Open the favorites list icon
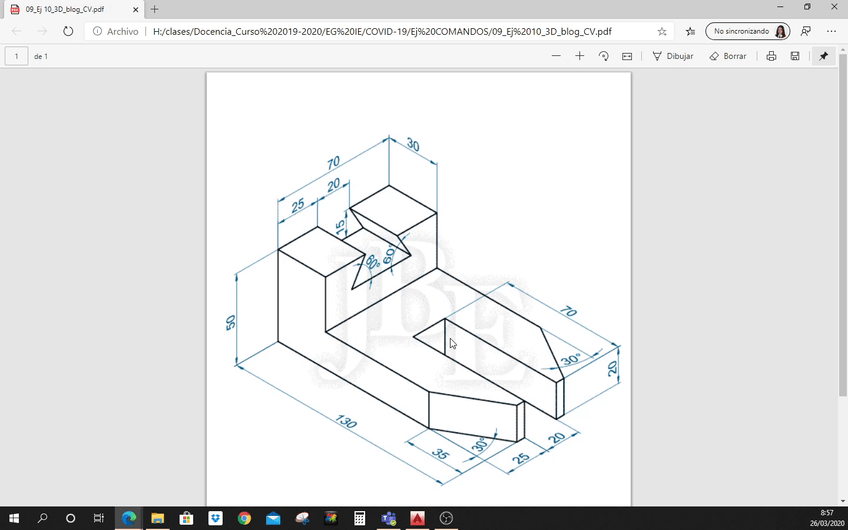Screen dimensions: 848x530 pyautogui.click(x=690, y=31)
